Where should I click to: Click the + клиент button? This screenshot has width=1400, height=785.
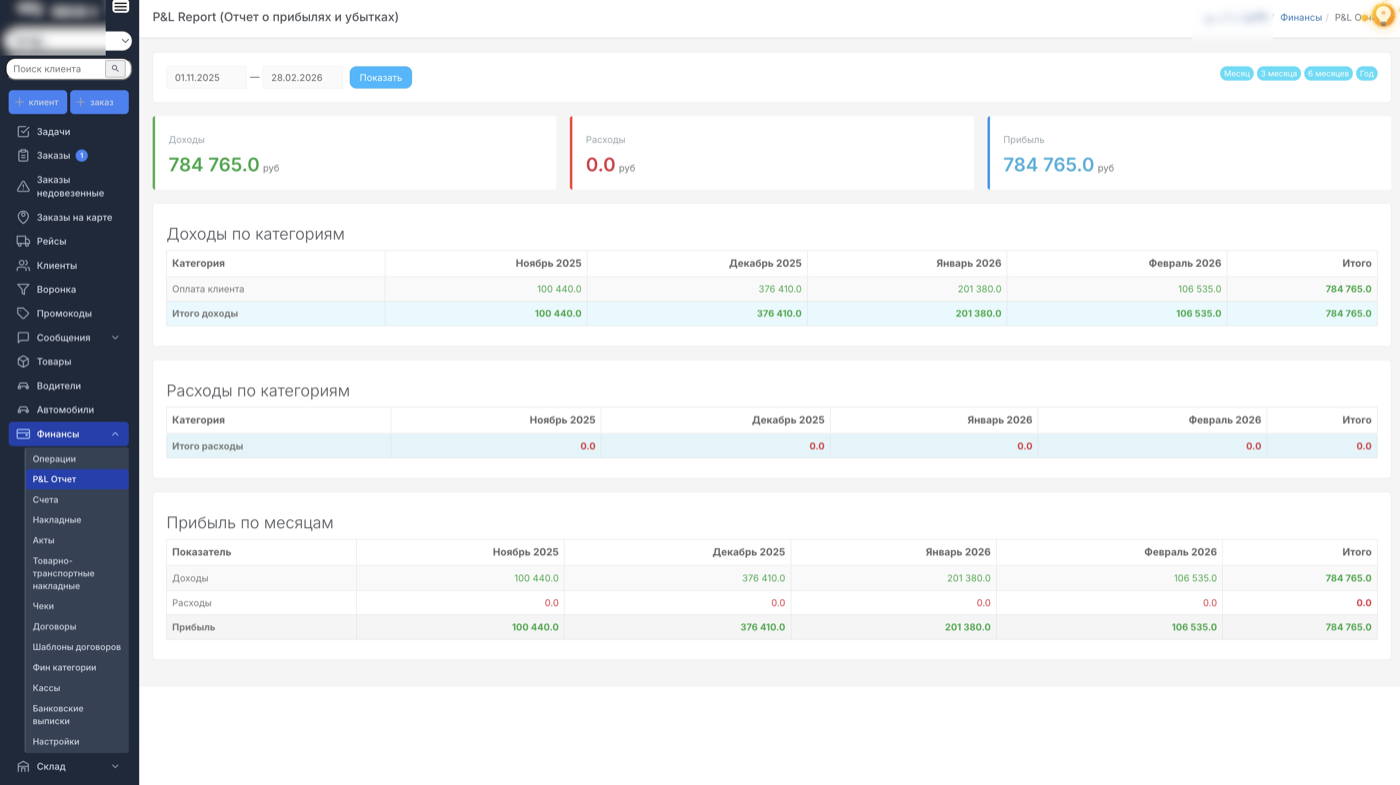(37, 101)
